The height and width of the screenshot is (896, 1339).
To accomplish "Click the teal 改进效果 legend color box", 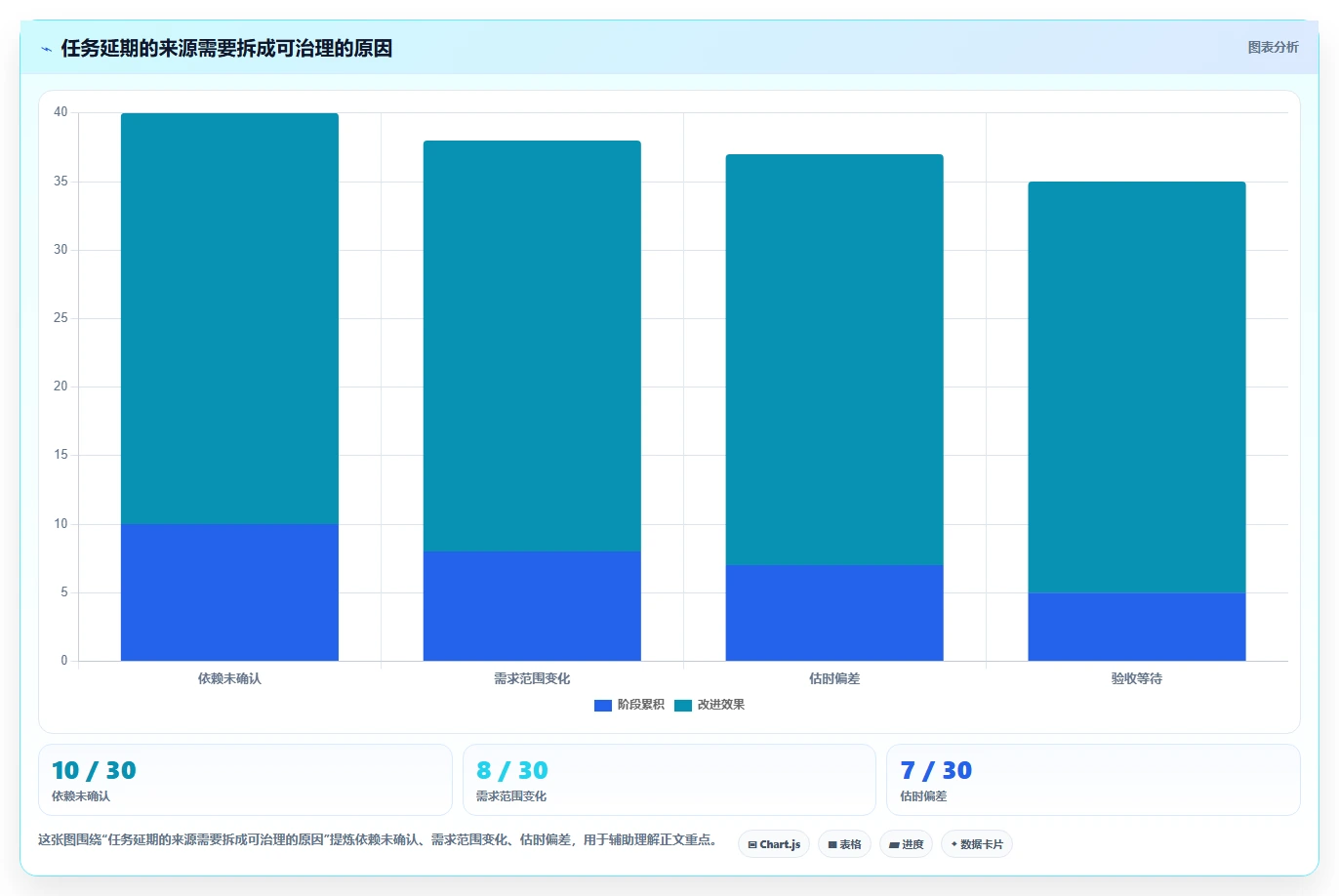I will pyautogui.click(x=683, y=705).
